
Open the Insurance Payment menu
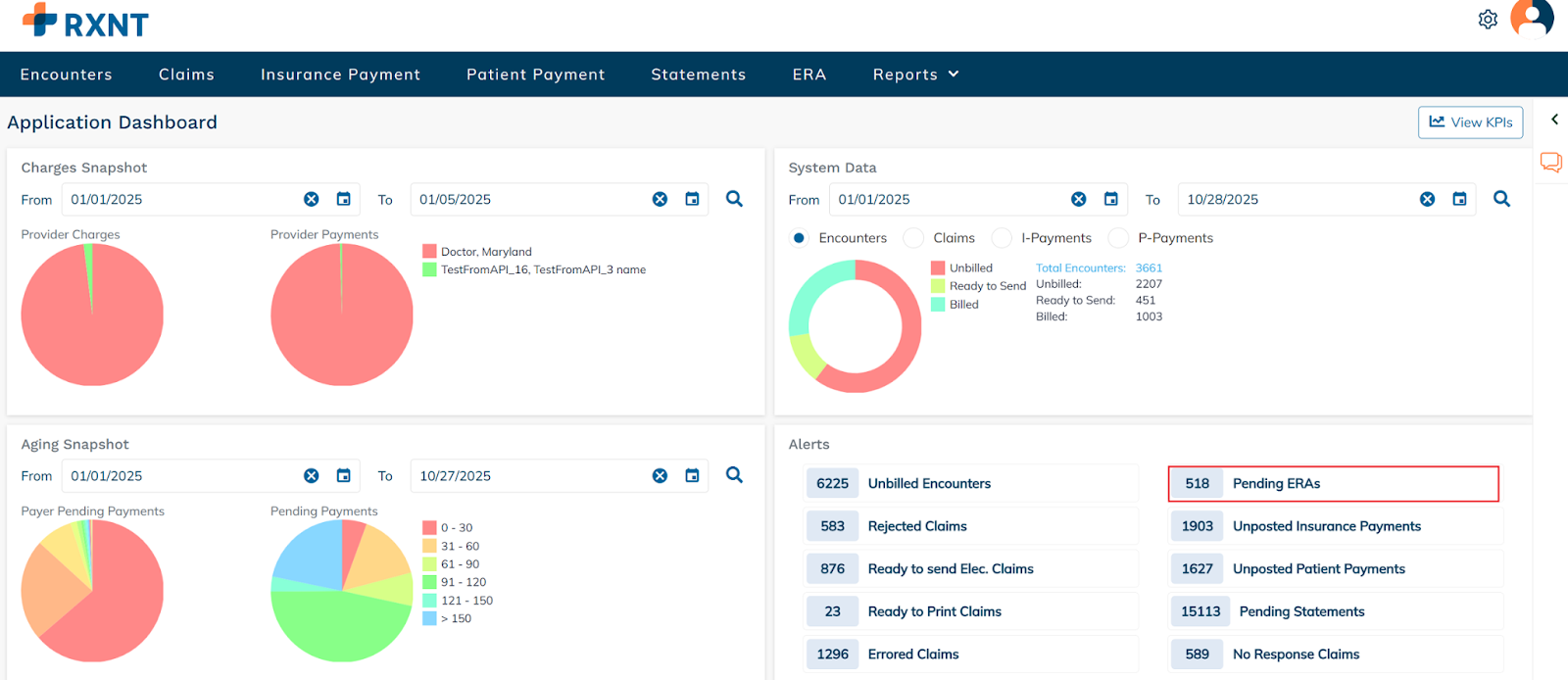pyautogui.click(x=340, y=74)
